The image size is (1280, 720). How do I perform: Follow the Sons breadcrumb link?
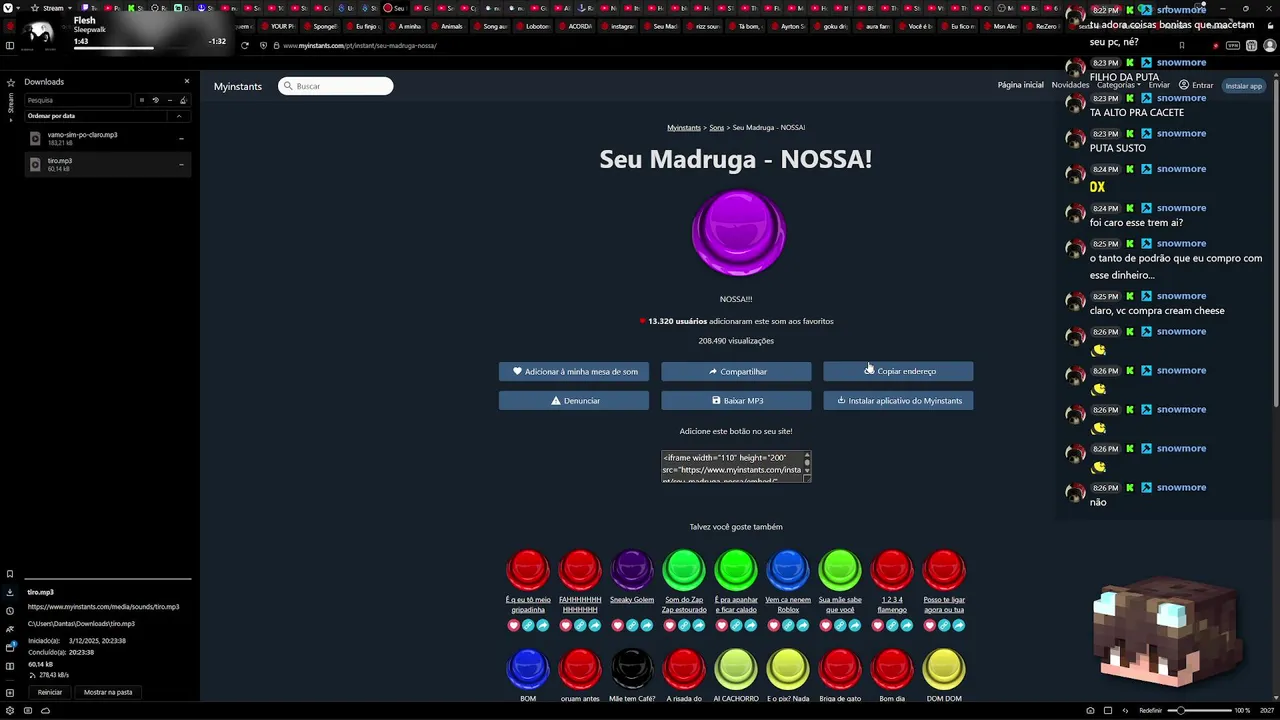(x=717, y=127)
